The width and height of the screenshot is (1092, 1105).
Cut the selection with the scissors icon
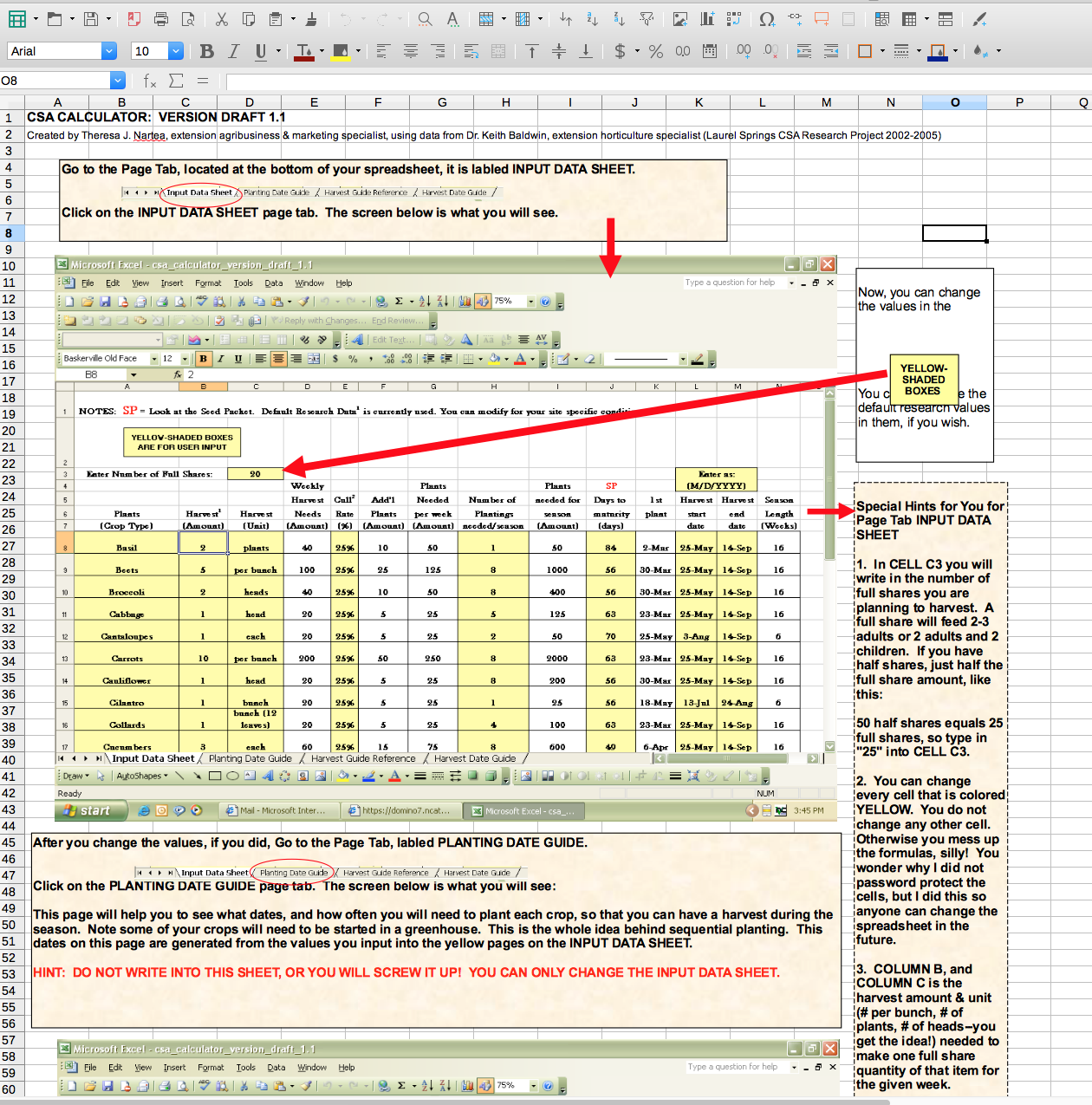(222, 19)
